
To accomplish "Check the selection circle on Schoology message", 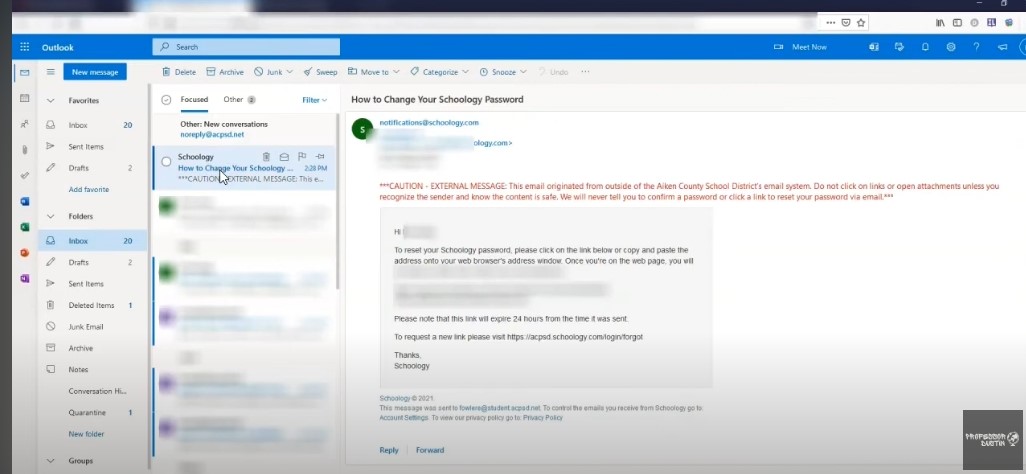I will pos(166,162).
